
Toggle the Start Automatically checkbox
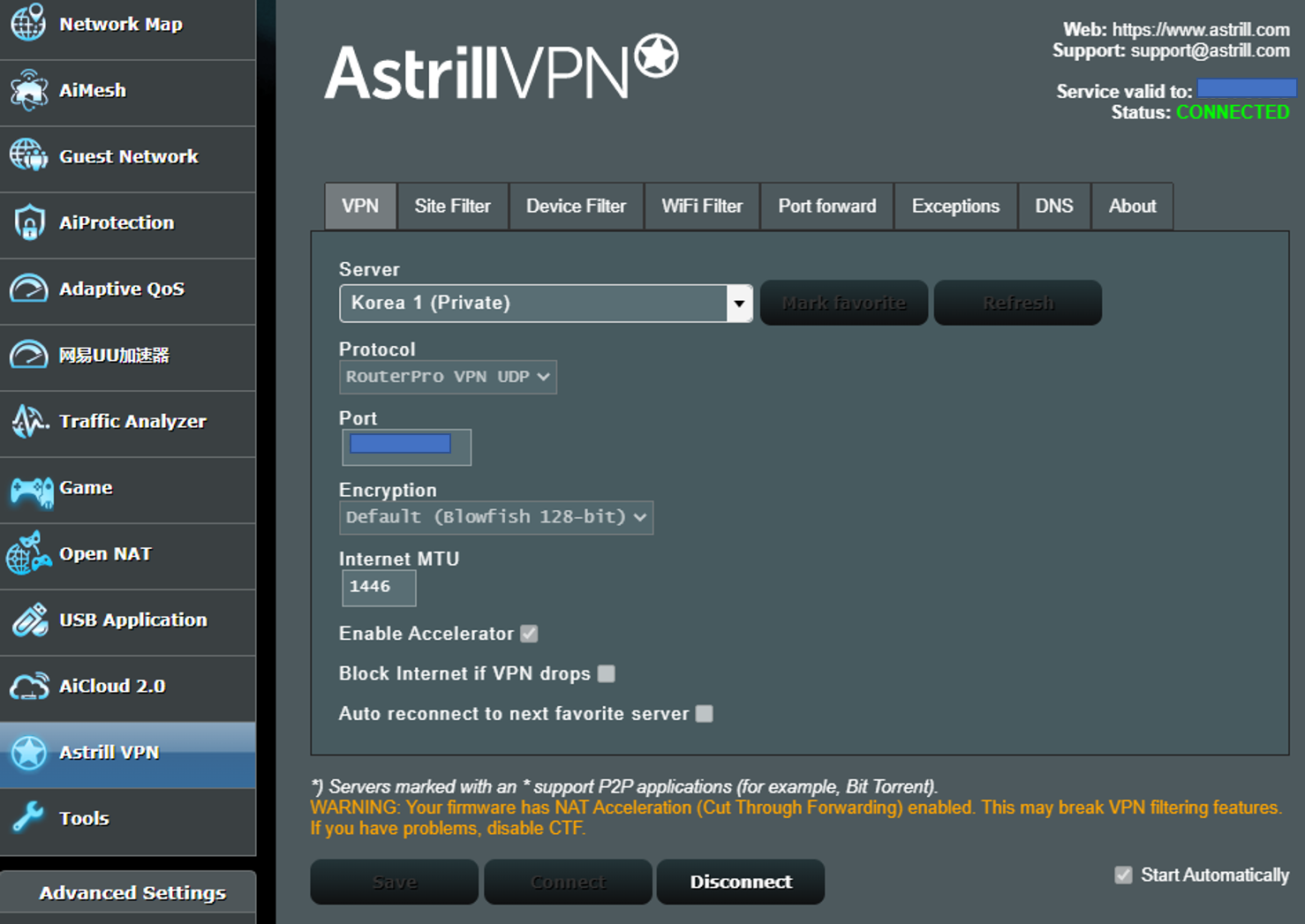click(x=1123, y=875)
